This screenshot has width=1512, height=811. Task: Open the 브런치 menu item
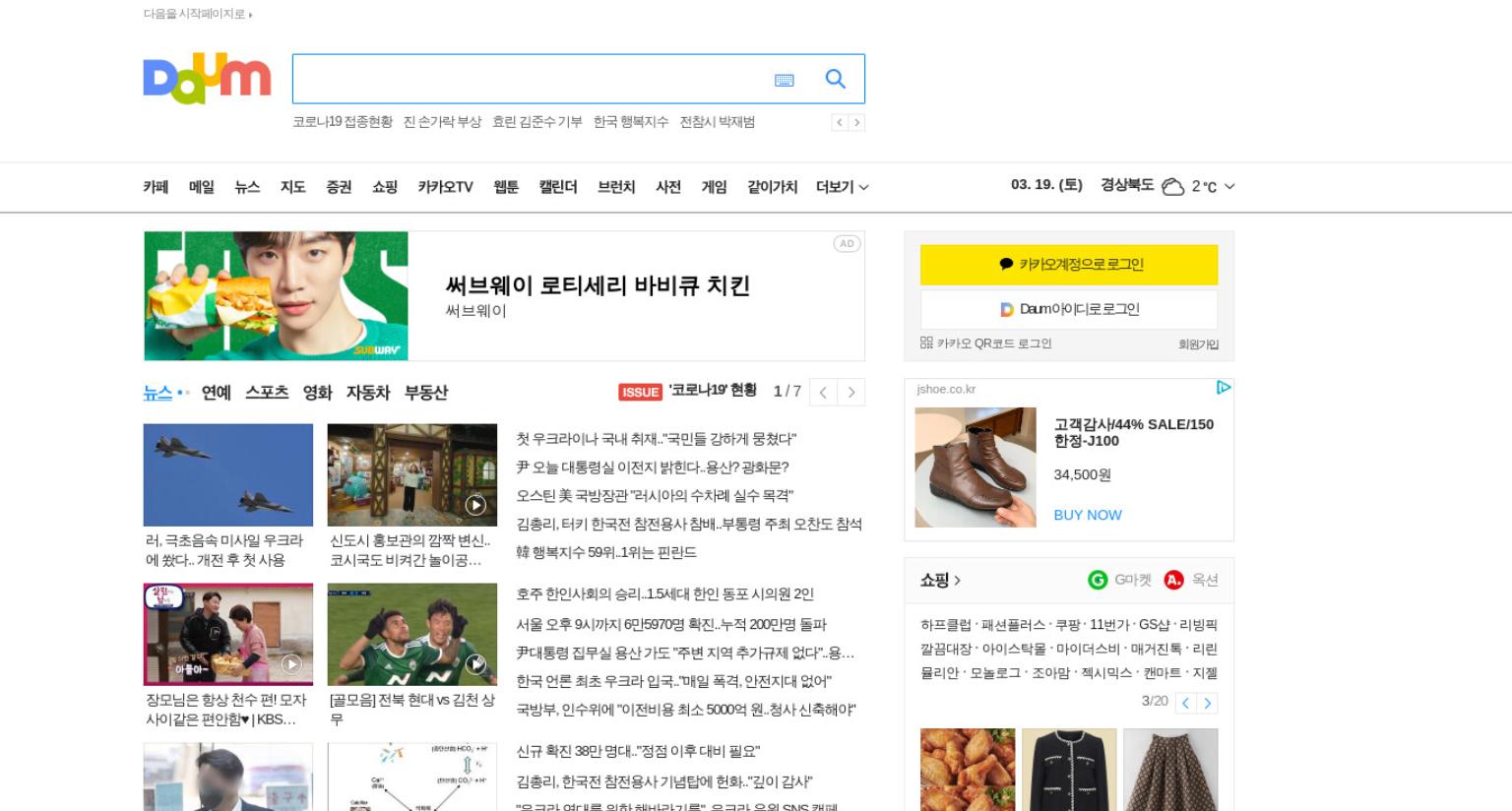[616, 187]
